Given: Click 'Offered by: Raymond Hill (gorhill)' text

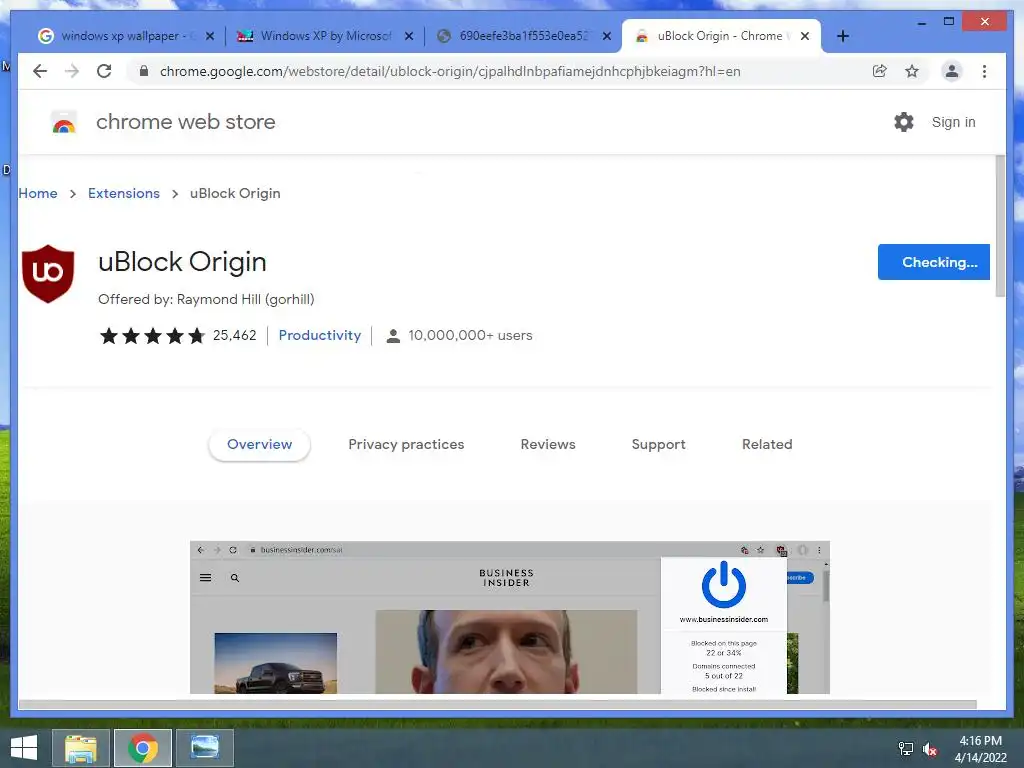Looking at the screenshot, I should click(206, 299).
